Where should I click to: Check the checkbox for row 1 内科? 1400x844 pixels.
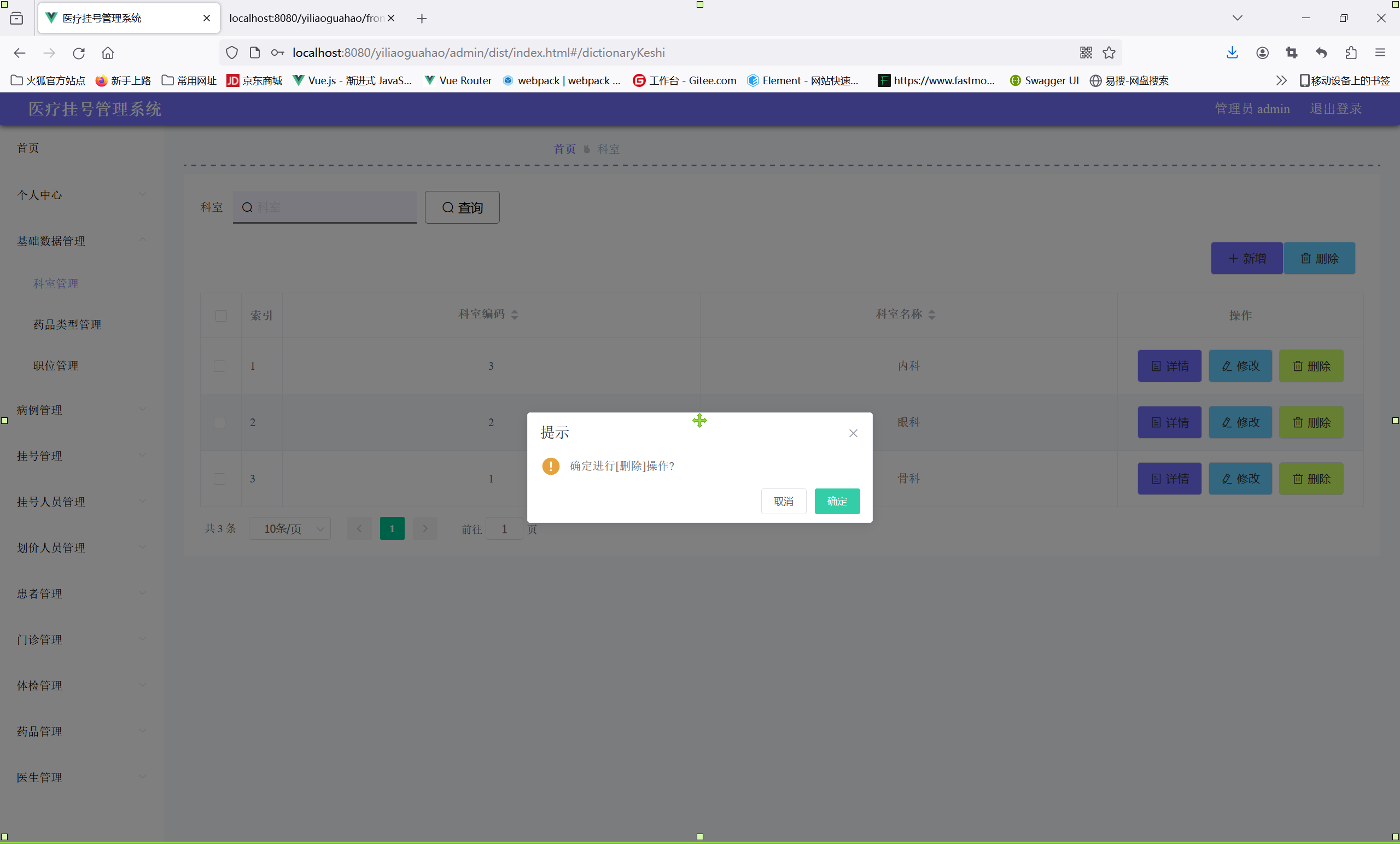[219, 366]
